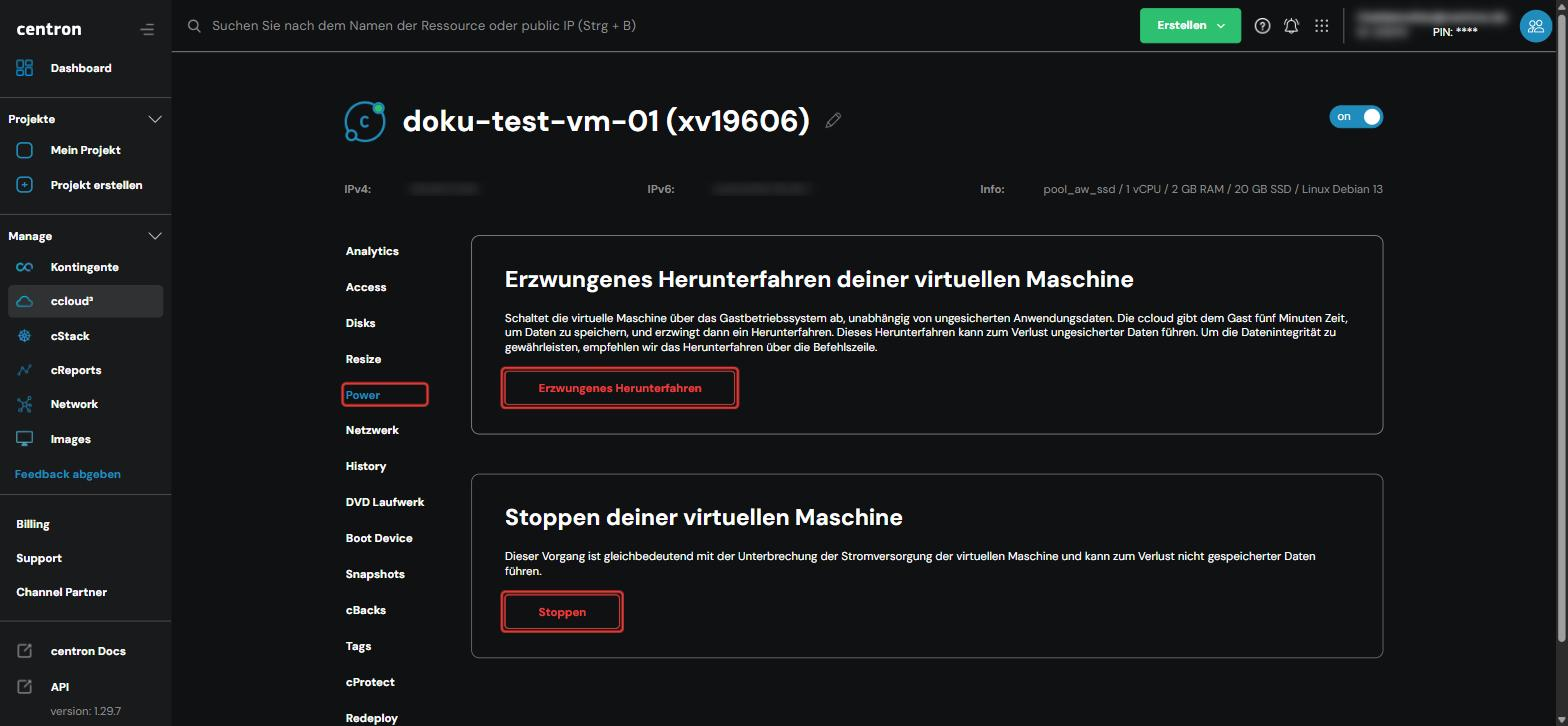Open API external link icon
This screenshot has height=726, width=1568.
(25, 687)
